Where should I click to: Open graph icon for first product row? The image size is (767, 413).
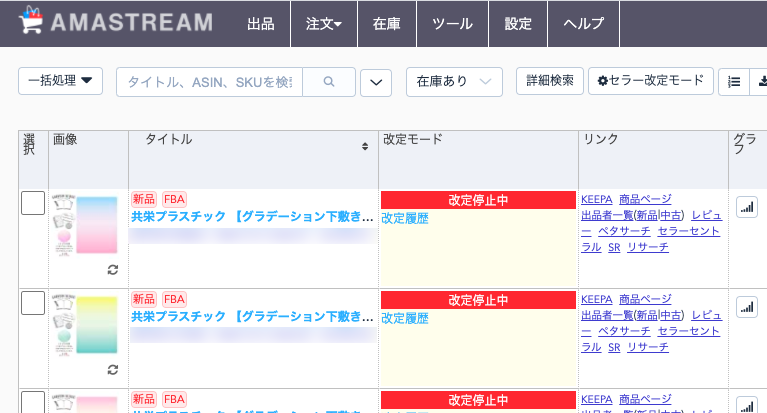[x=746, y=207]
